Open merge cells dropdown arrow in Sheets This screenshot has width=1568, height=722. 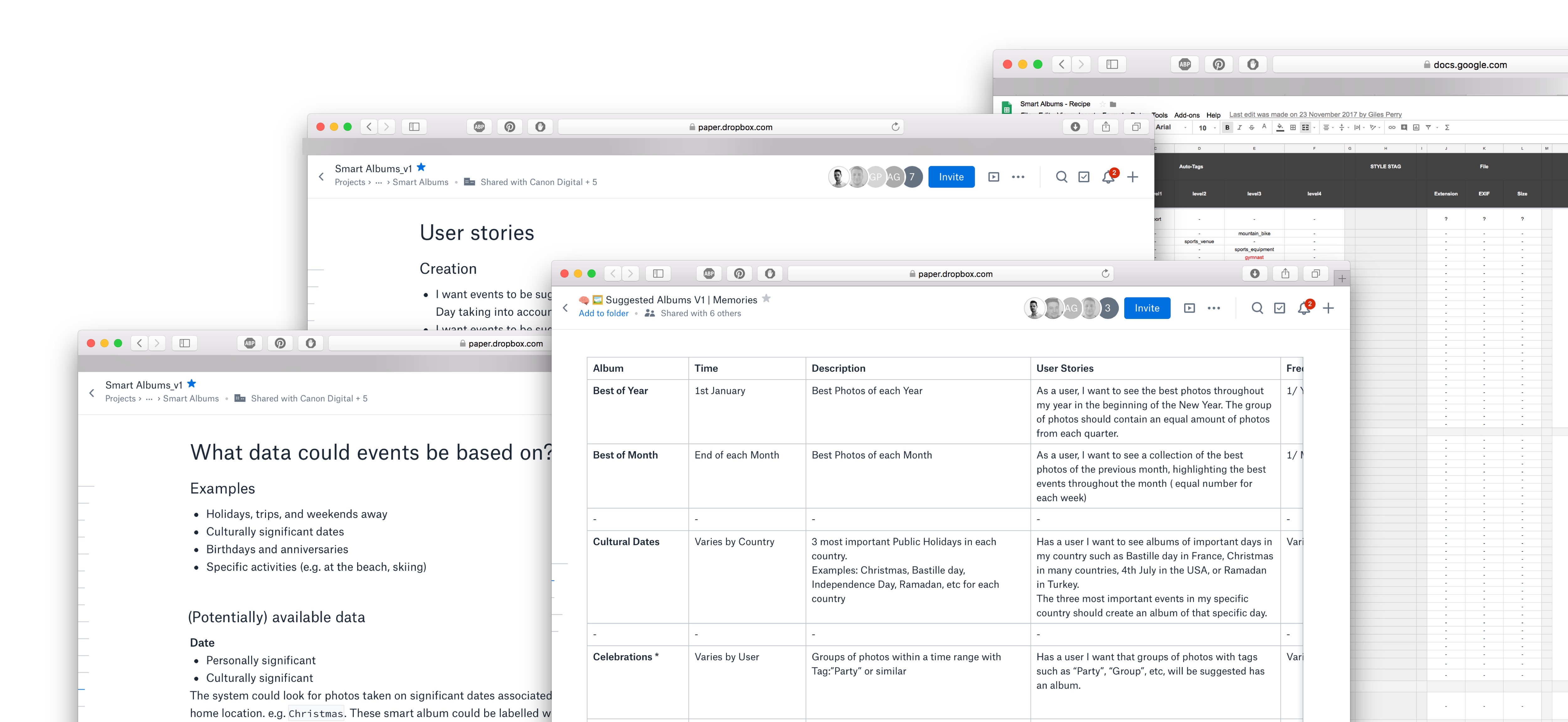[x=1314, y=127]
